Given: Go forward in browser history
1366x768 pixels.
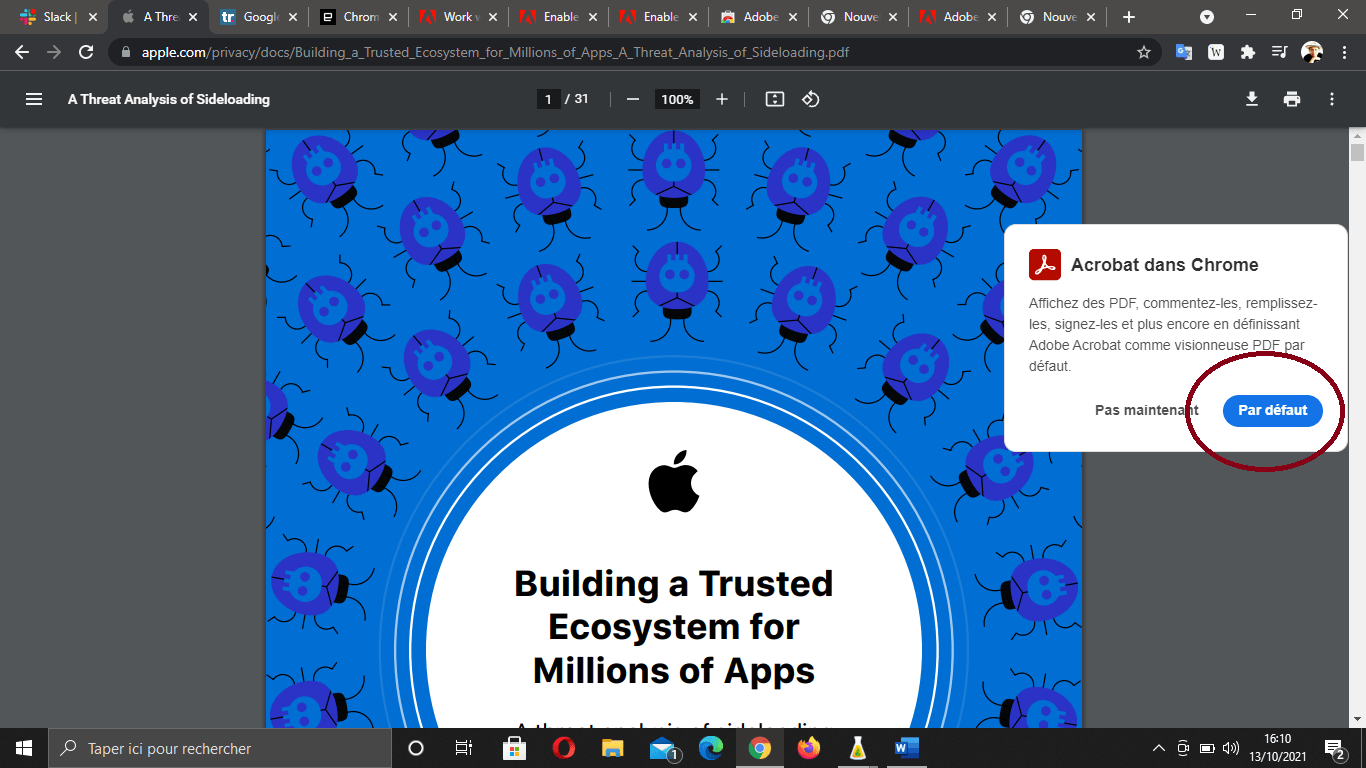Looking at the screenshot, I should [54, 52].
